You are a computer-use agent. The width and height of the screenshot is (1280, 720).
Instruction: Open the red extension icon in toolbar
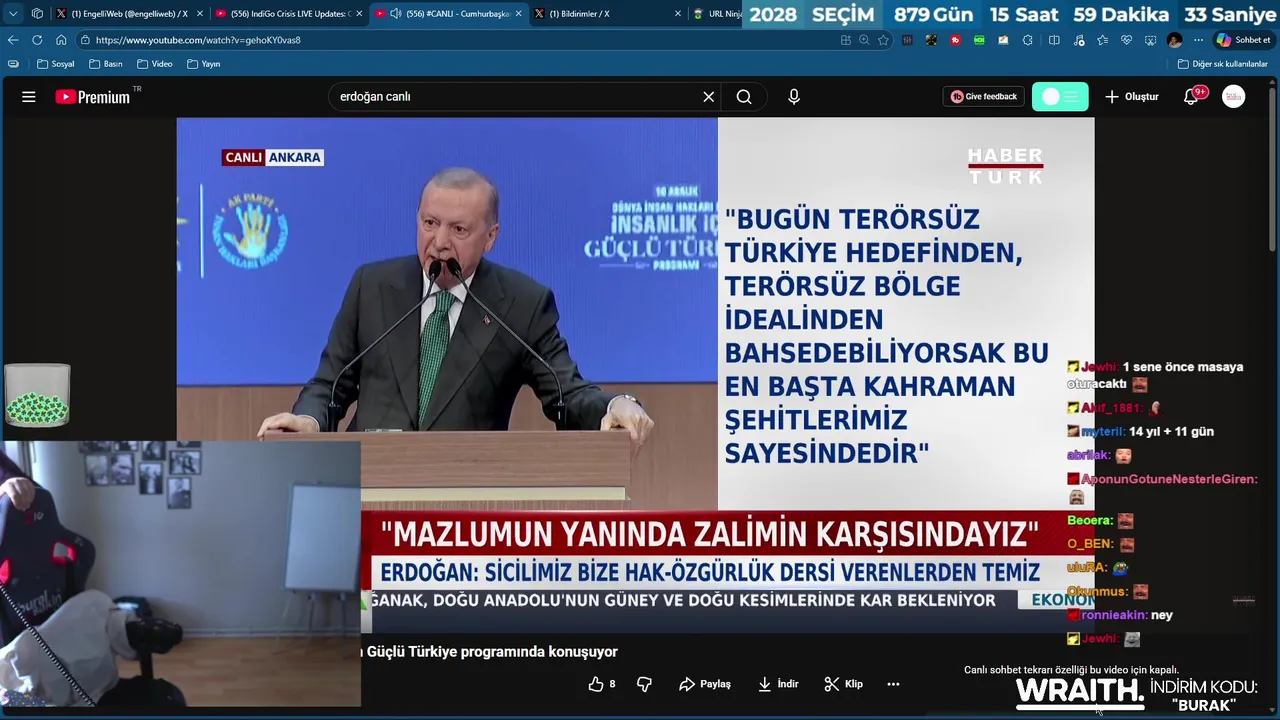pyautogui.click(x=955, y=40)
